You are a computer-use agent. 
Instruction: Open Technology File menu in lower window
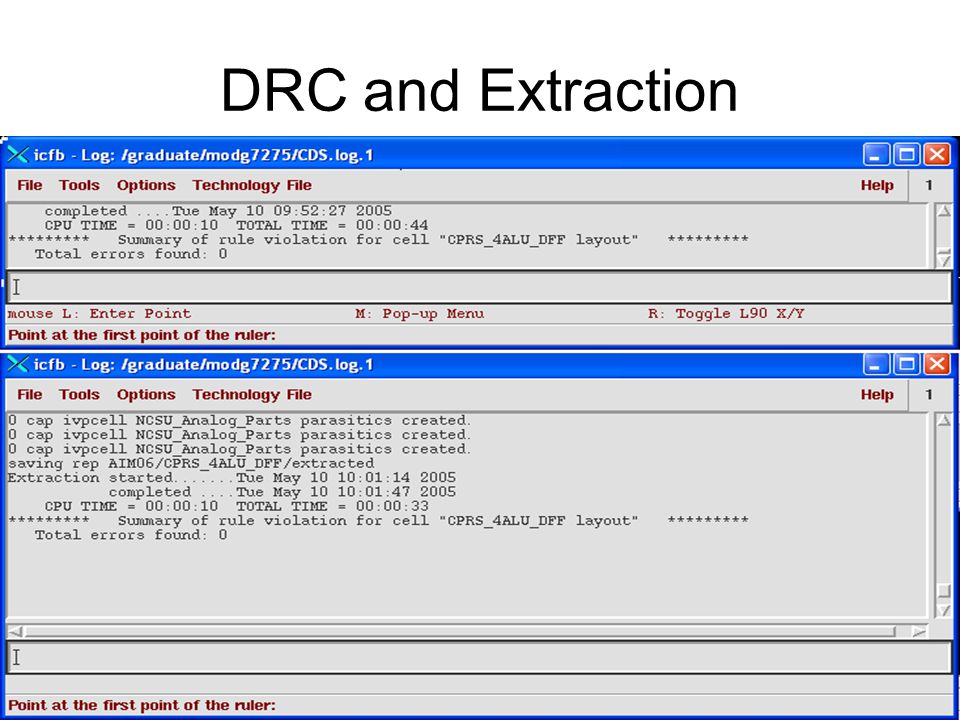(x=252, y=395)
